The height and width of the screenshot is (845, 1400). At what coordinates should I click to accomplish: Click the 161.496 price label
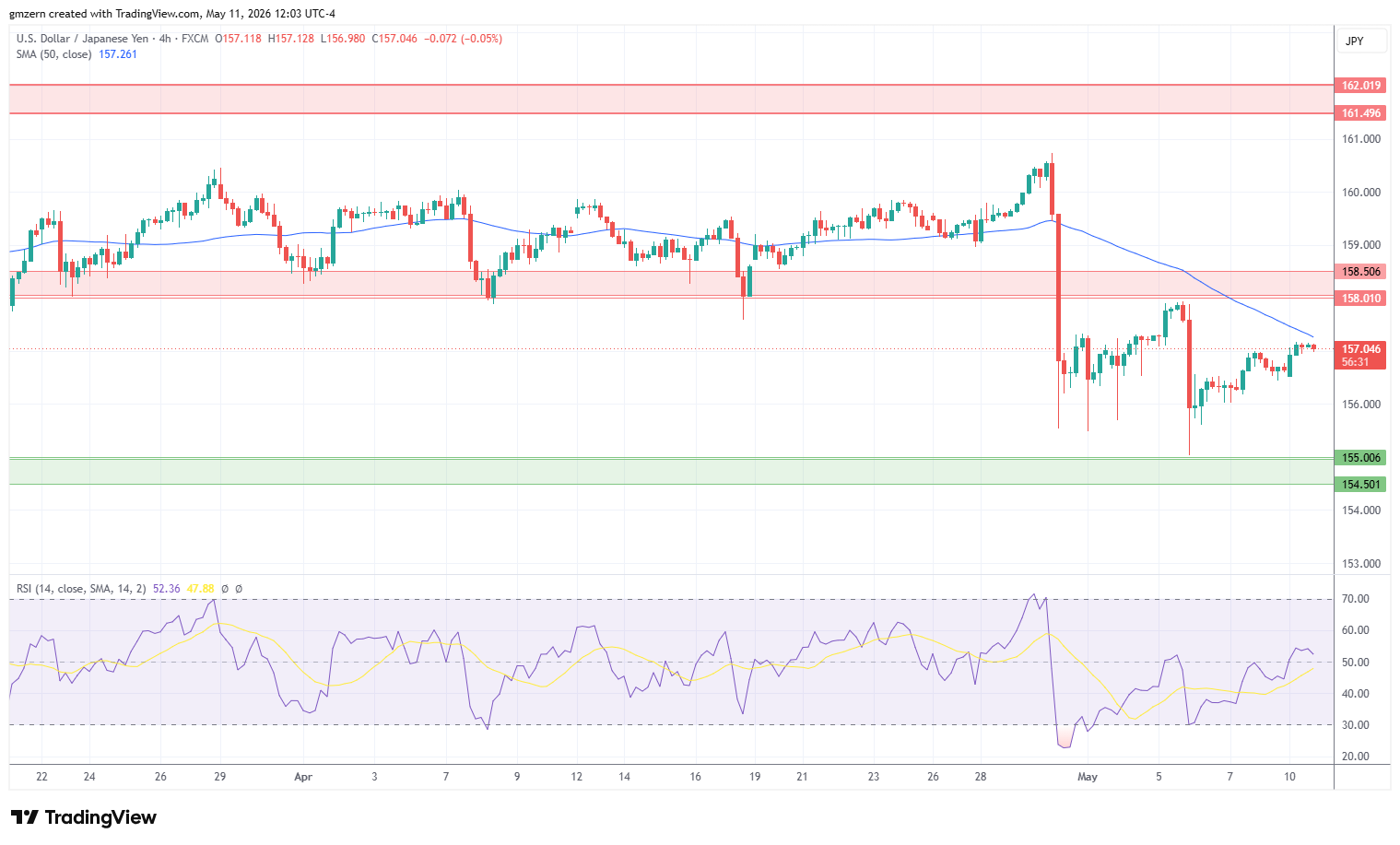[x=1360, y=112]
